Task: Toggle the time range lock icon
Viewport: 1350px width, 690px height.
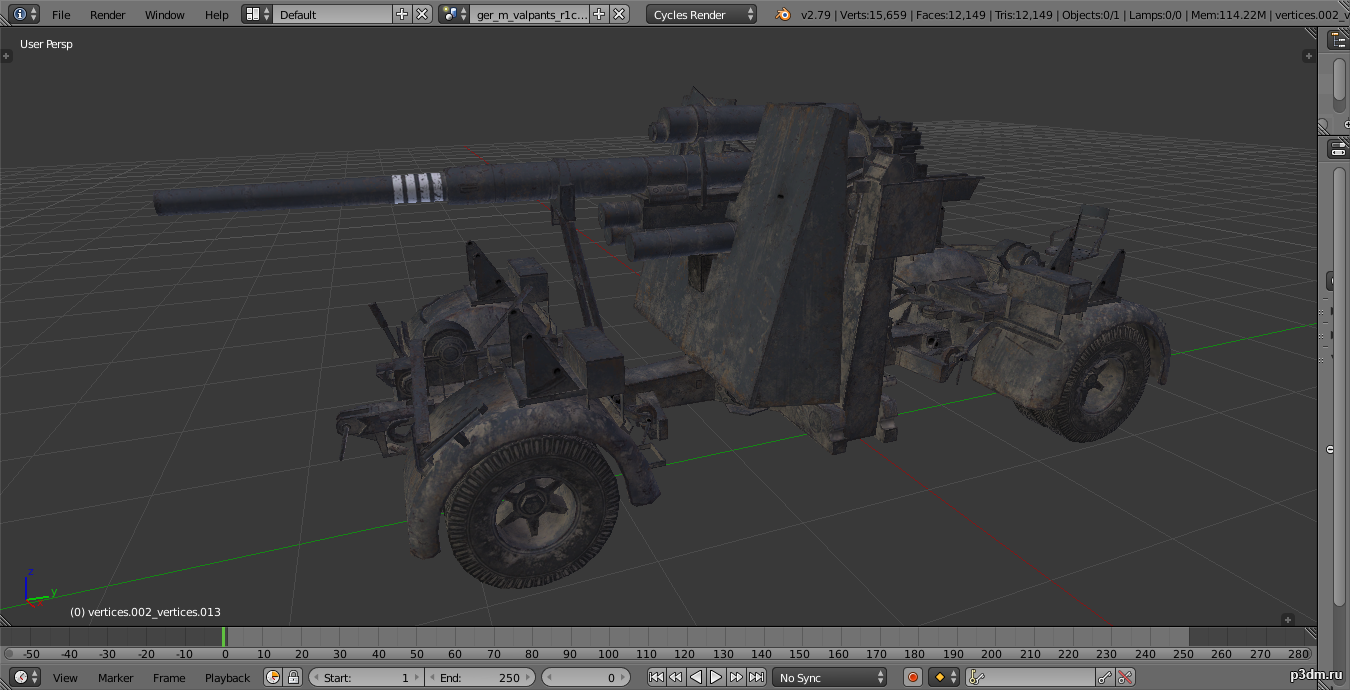Action: coord(293,677)
